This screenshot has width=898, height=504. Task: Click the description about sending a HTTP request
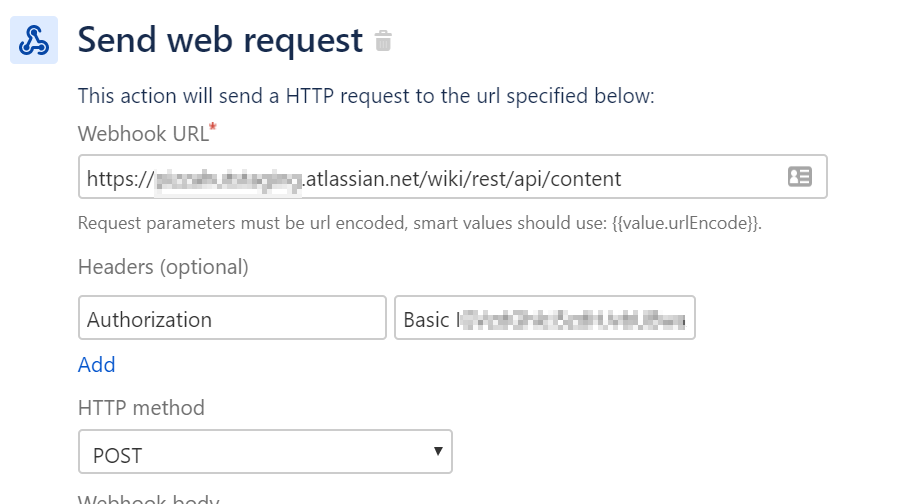[366, 96]
